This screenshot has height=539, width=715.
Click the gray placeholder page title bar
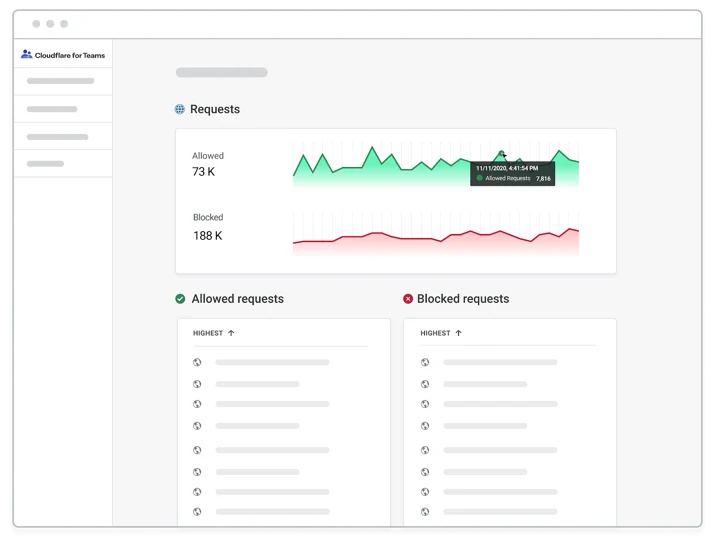pyautogui.click(x=222, y=73)
